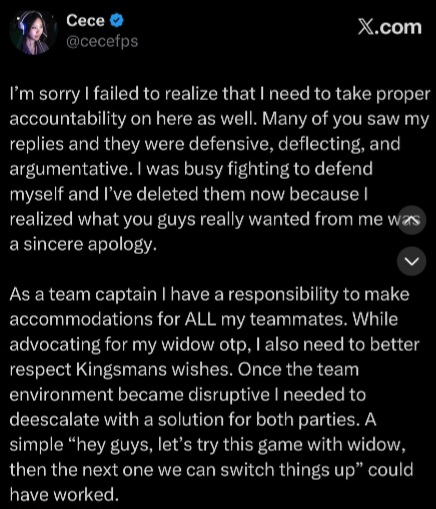436x509 pixels.
Task: Click the up chevron circle button
Action: pyautogui.click(x=412, y=220)
